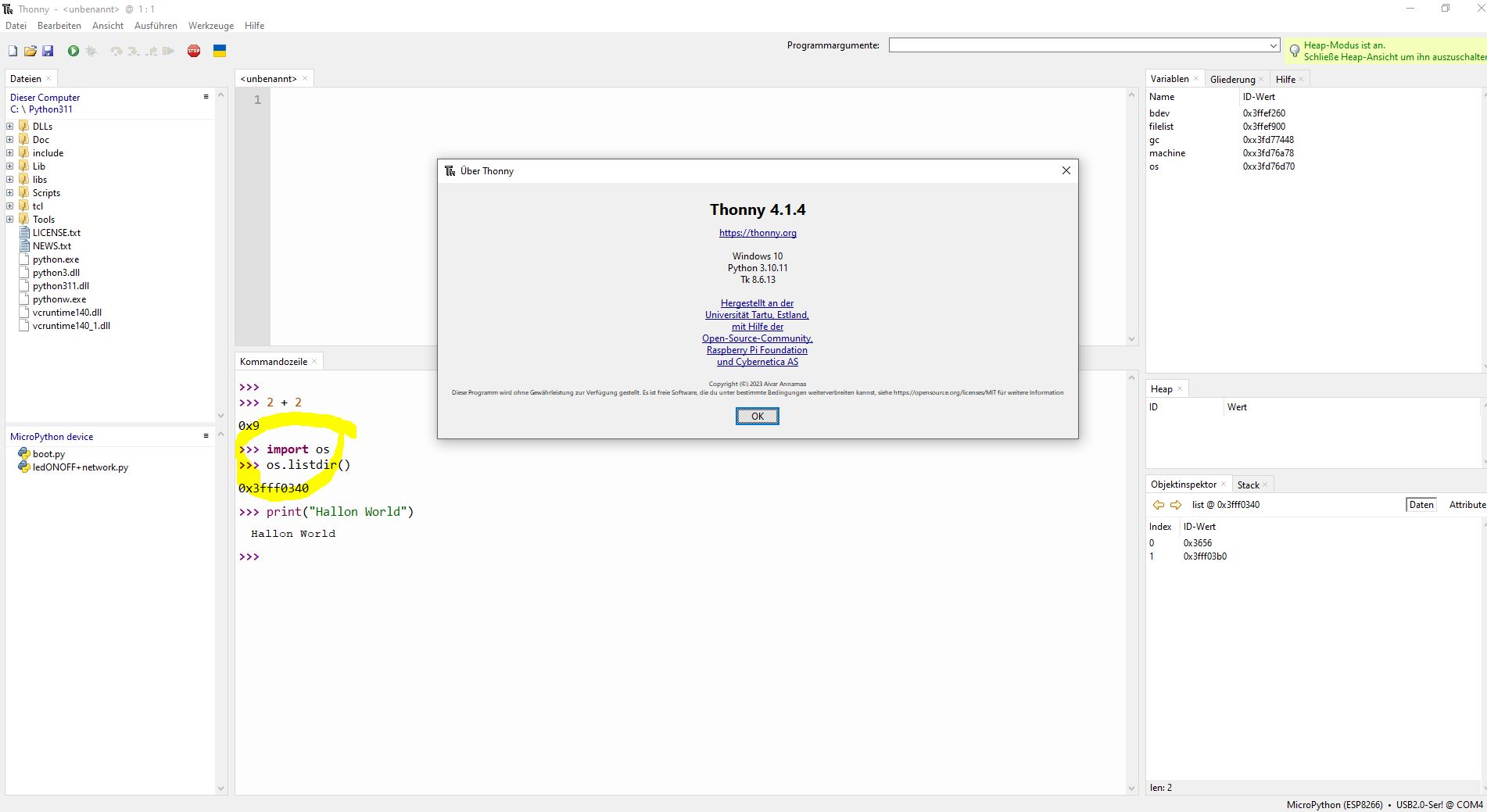Viewport: 1487px width, 812px height.
Task: Click the open file folder icon
Action: pos(30,51)
